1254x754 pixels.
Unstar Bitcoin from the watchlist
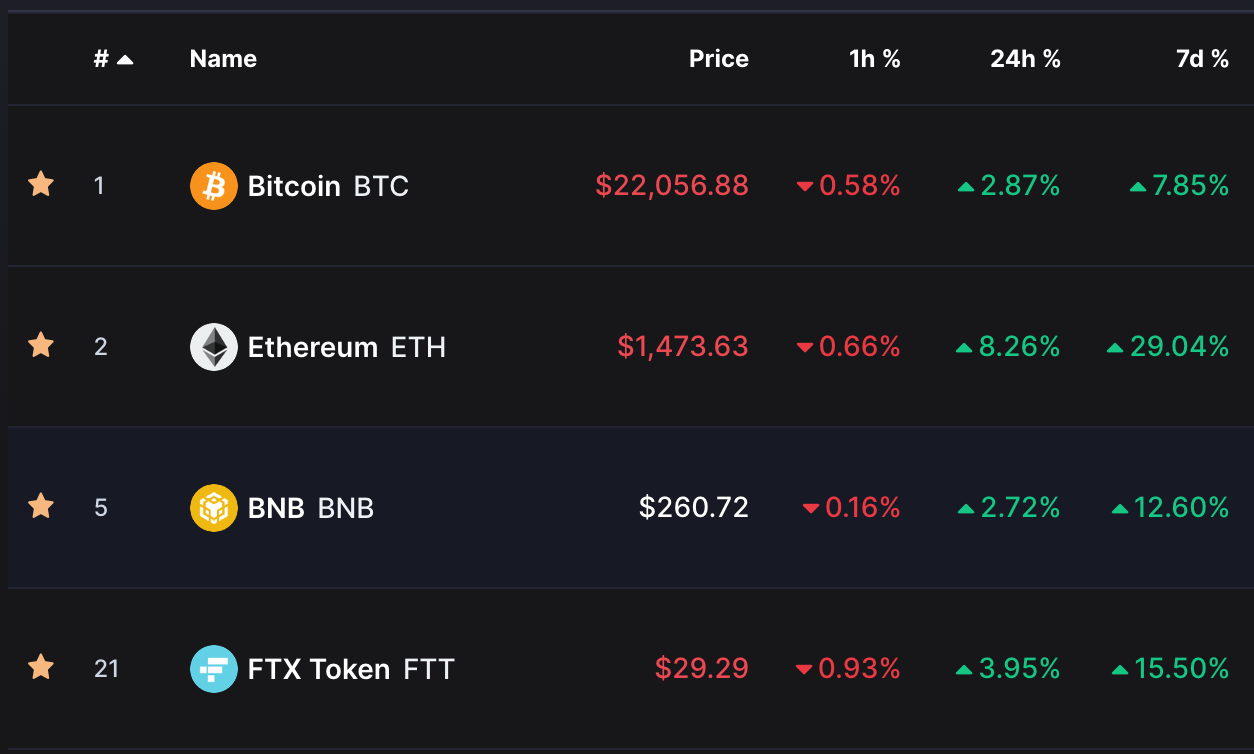pos(41,184)
